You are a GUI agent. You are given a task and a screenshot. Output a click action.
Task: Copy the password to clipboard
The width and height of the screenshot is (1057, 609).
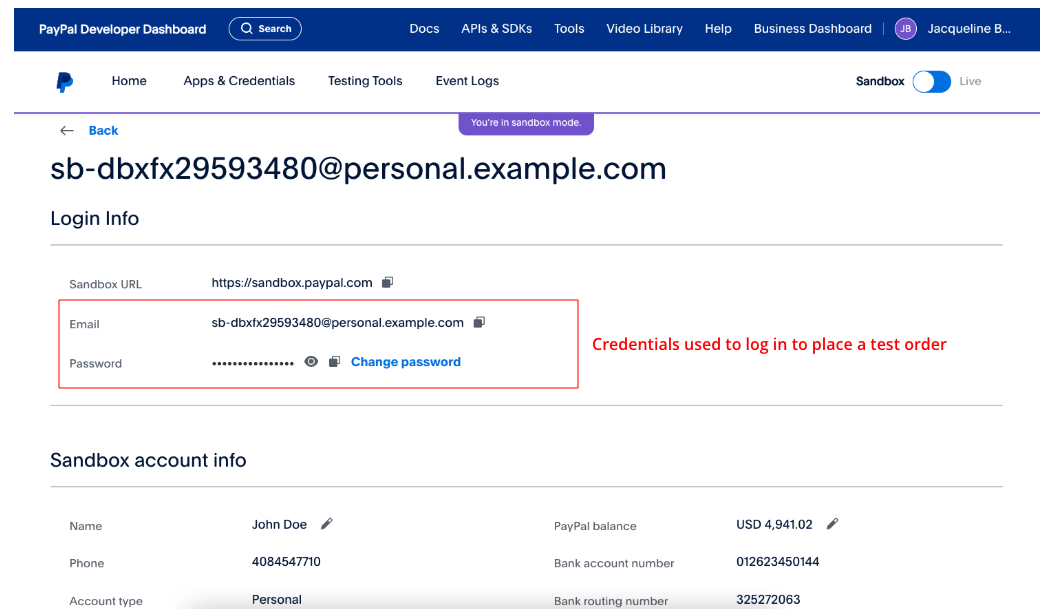(335, 362)
